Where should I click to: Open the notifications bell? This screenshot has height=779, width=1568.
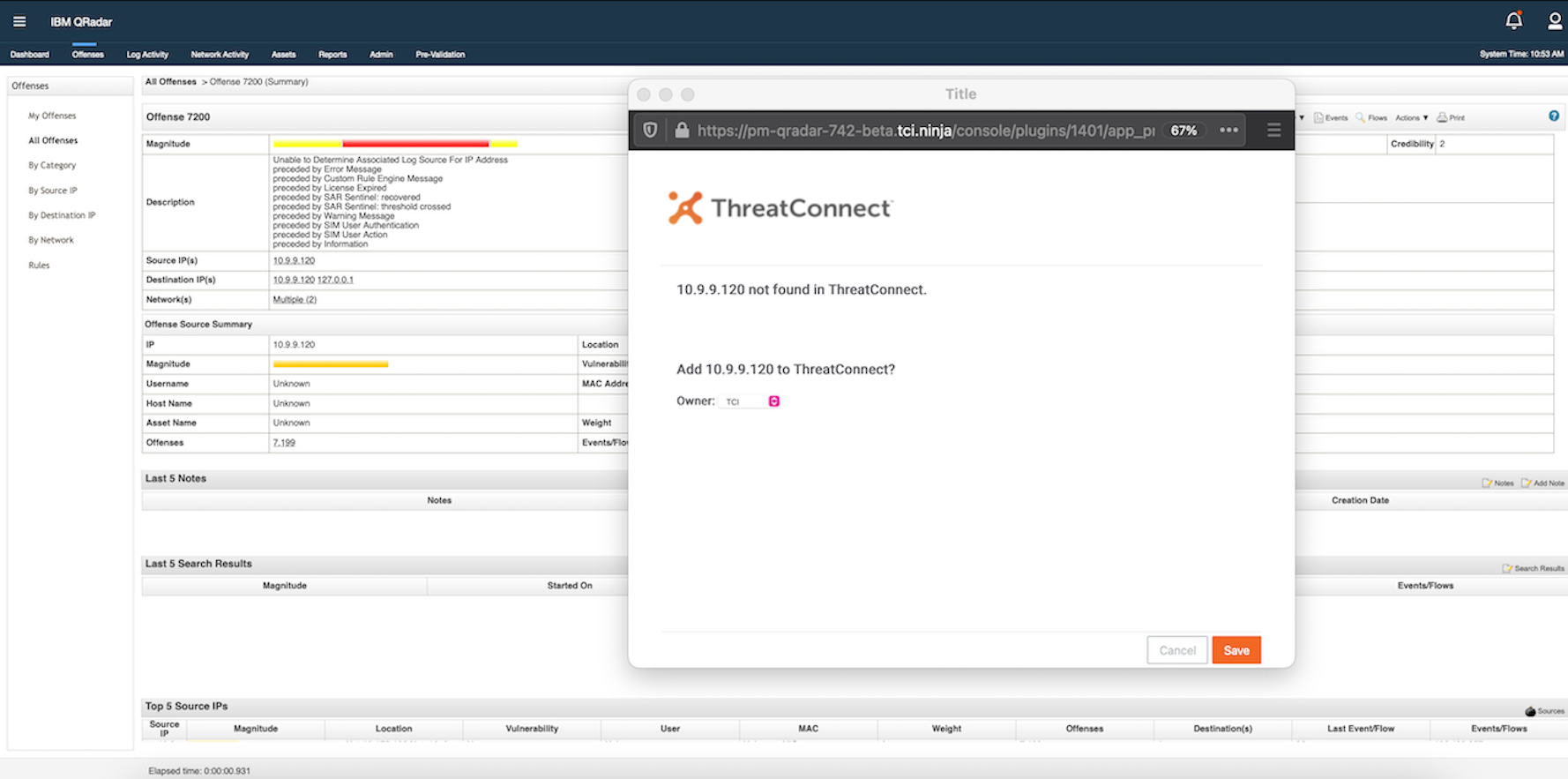point(1514,20)
